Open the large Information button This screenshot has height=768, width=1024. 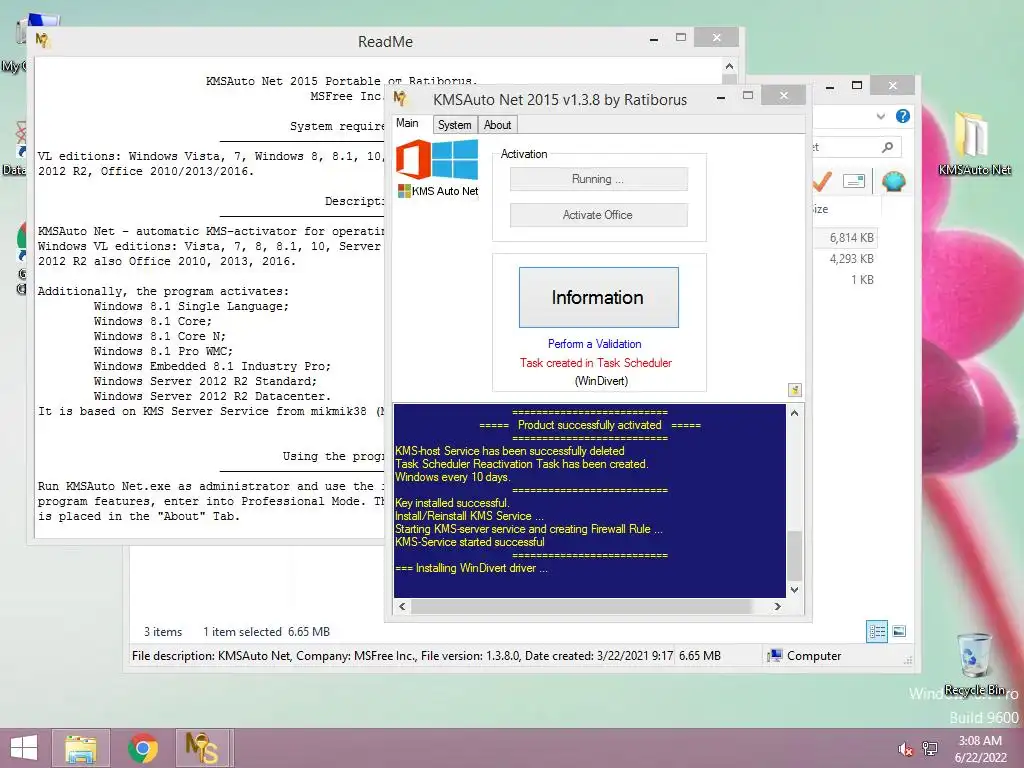(x=598, y=297)
